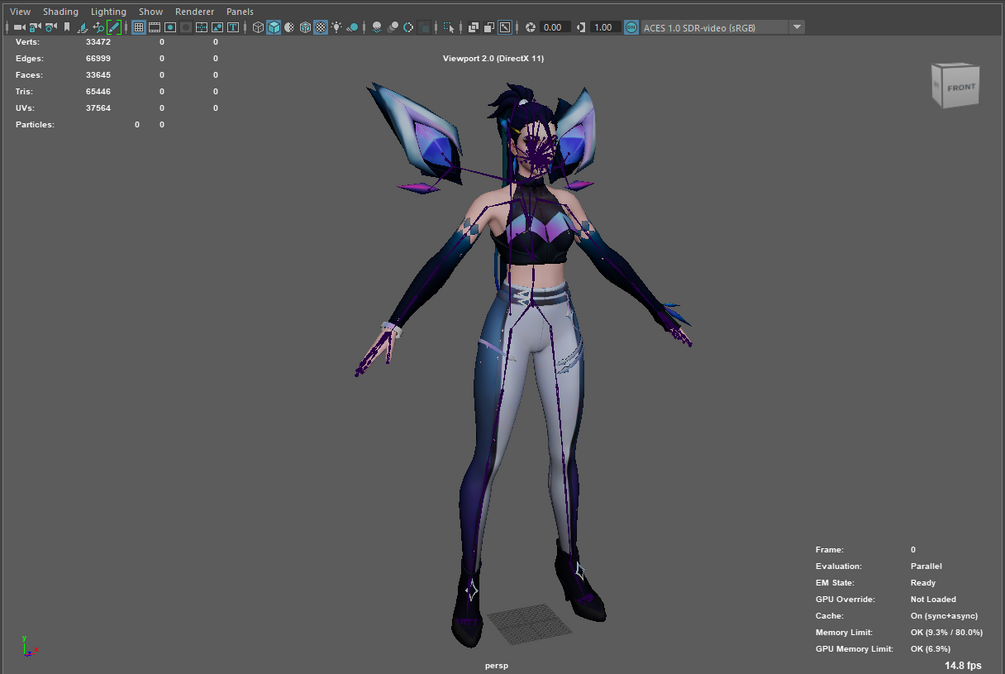Activate the 2D Pan/Zoom icon
This screenshot has width=1005, height=674.
tap(98, 27)
